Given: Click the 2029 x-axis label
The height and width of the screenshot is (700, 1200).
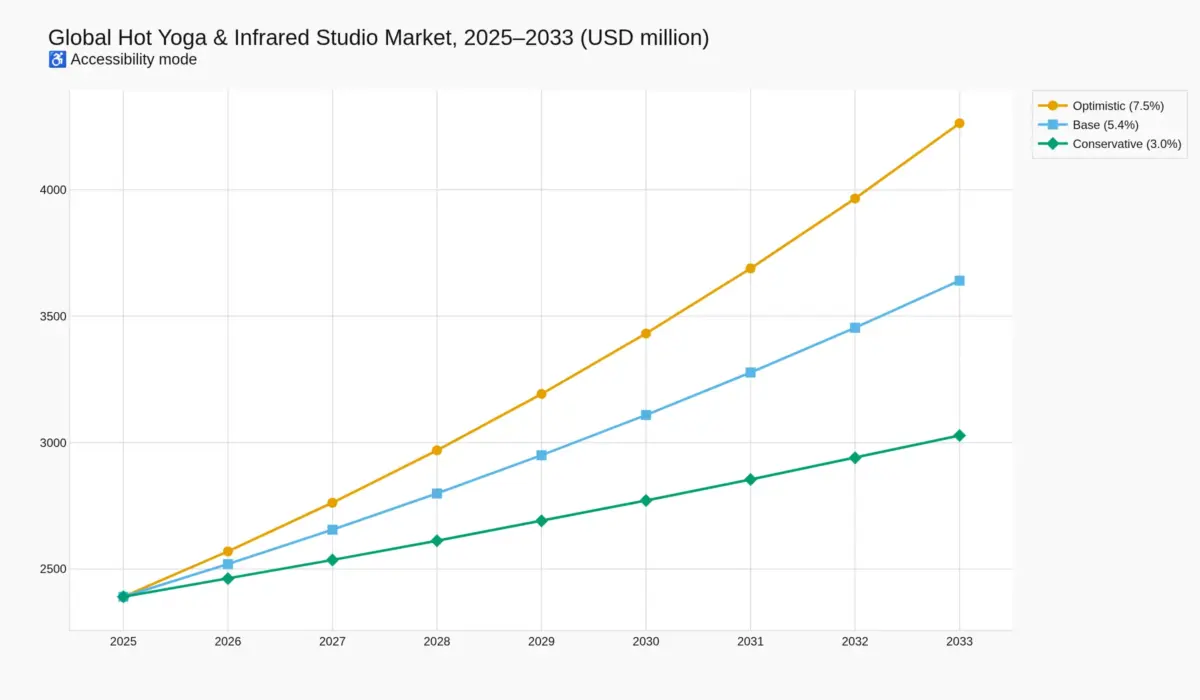Looking at the screenshot, I should pos(541,642).
